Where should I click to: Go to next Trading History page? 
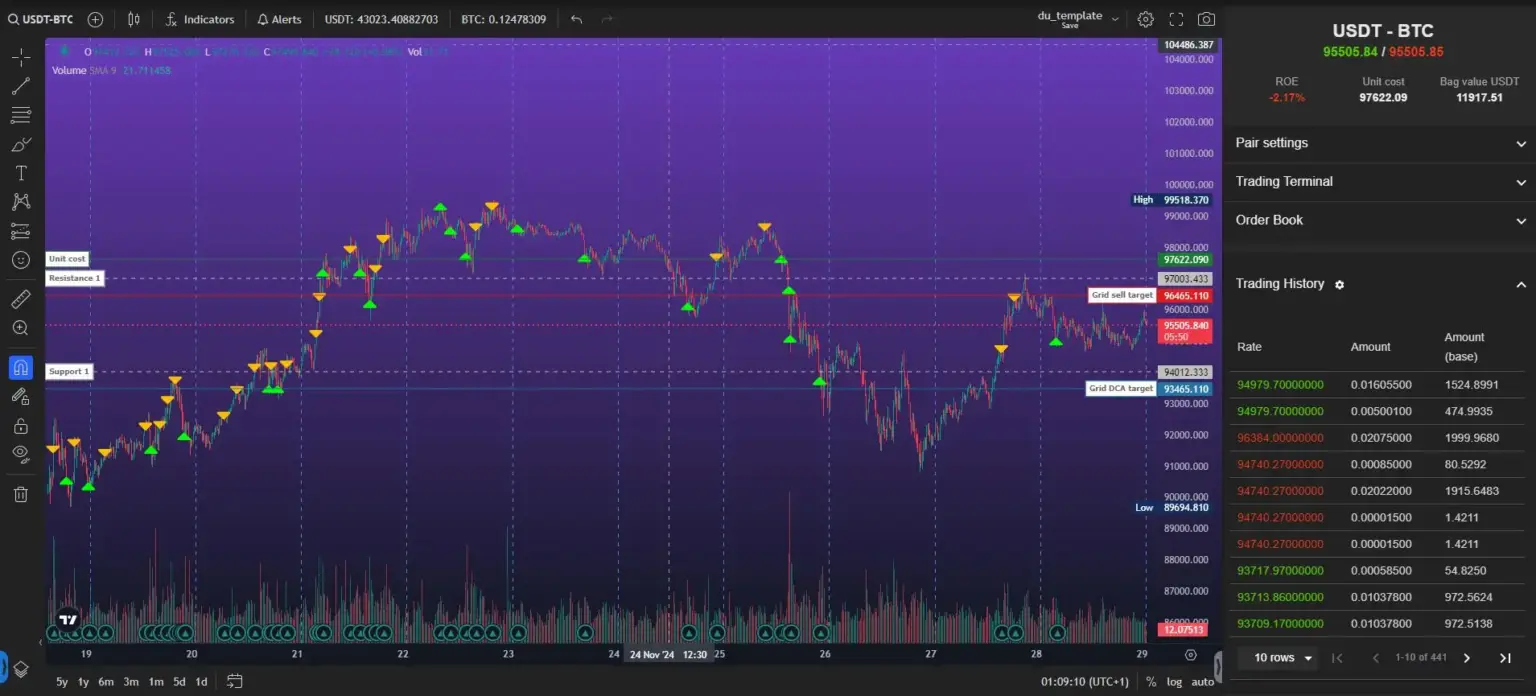pyautogui.click(x=1466, y=658)
